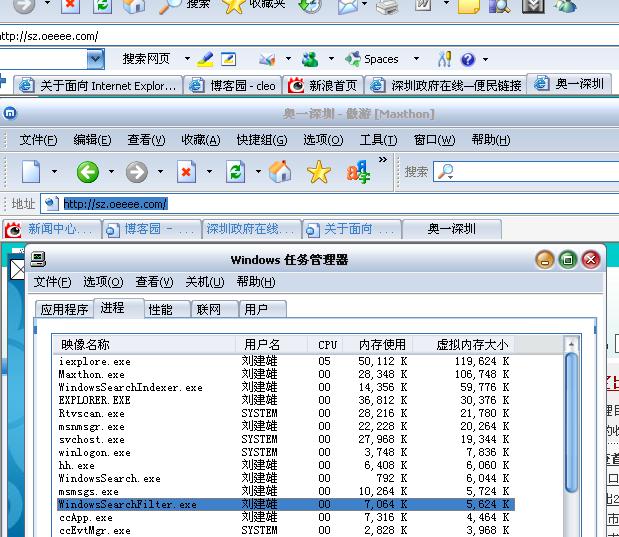Viewport: 619px width, 537px height.
Task: Refresh page in Maxthon toolbar
Action: pos(236,172)
